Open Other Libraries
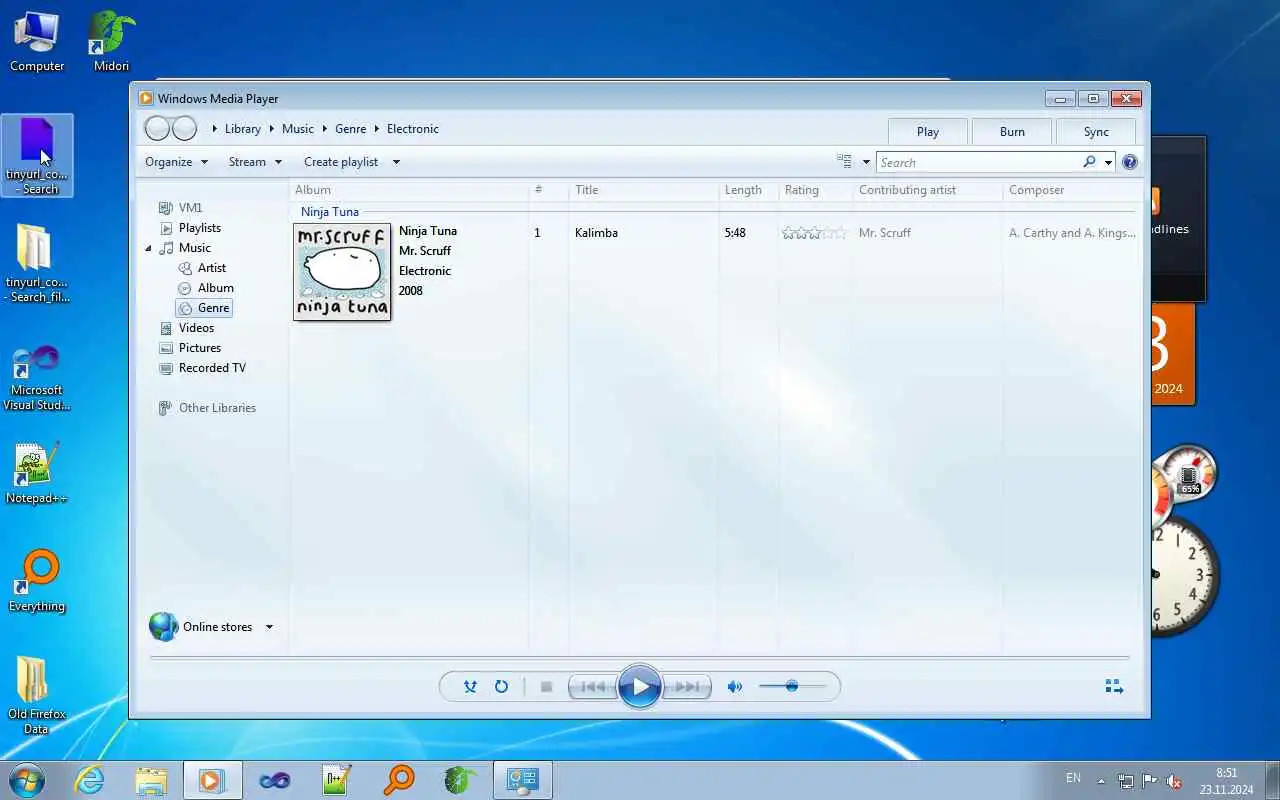 (217, 408)
